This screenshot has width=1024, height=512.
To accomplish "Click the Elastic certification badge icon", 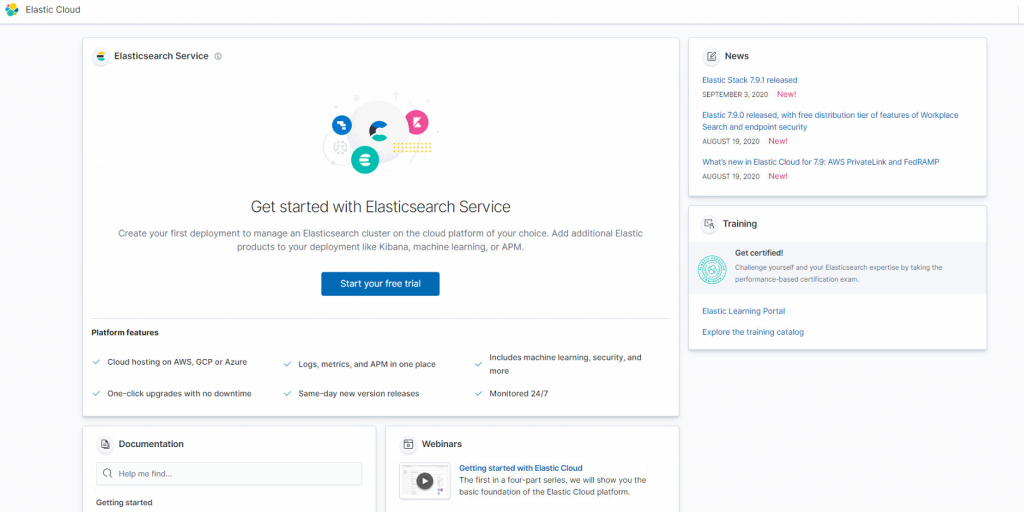I will [712, 269].
